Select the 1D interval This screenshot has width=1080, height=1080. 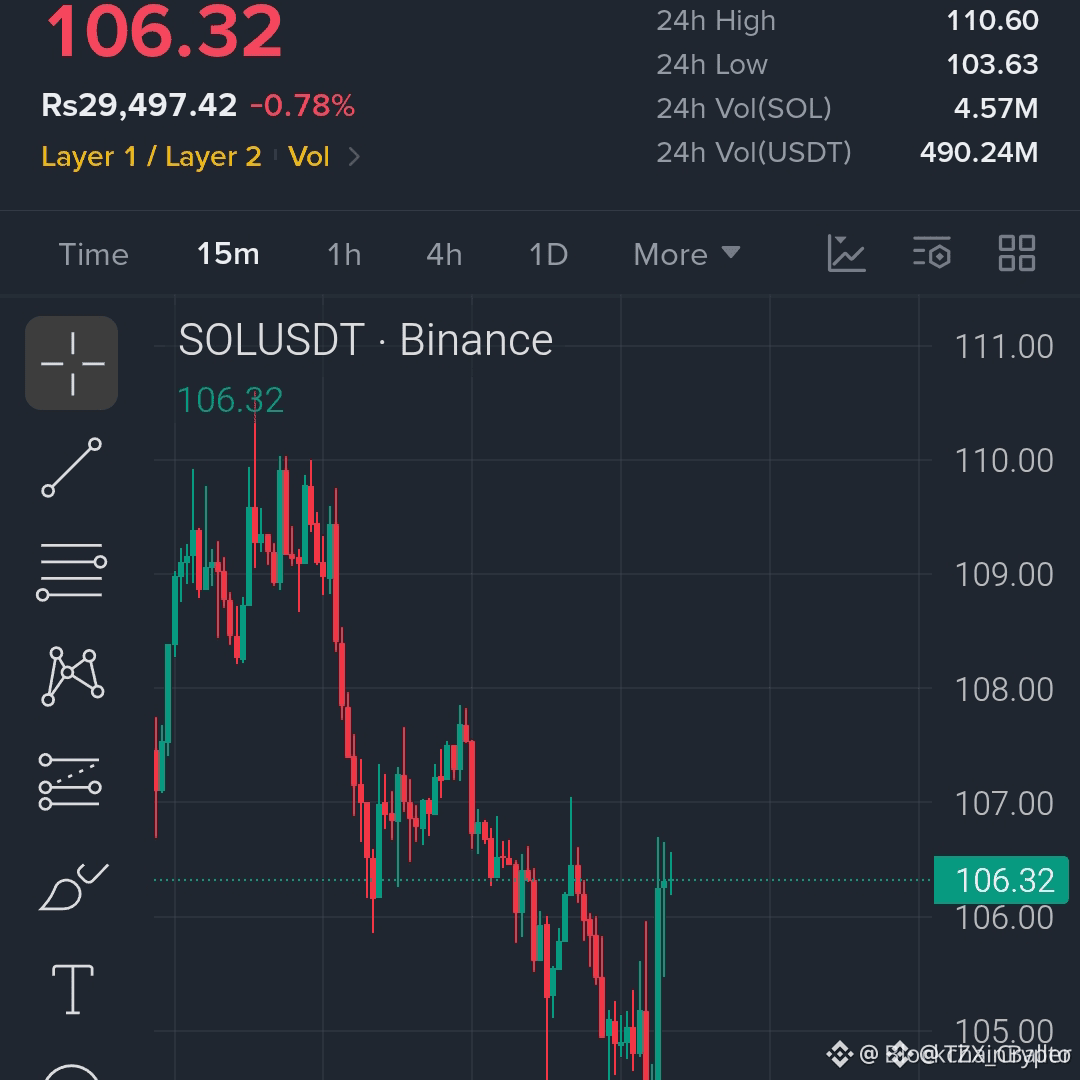[x=548, y=255]
